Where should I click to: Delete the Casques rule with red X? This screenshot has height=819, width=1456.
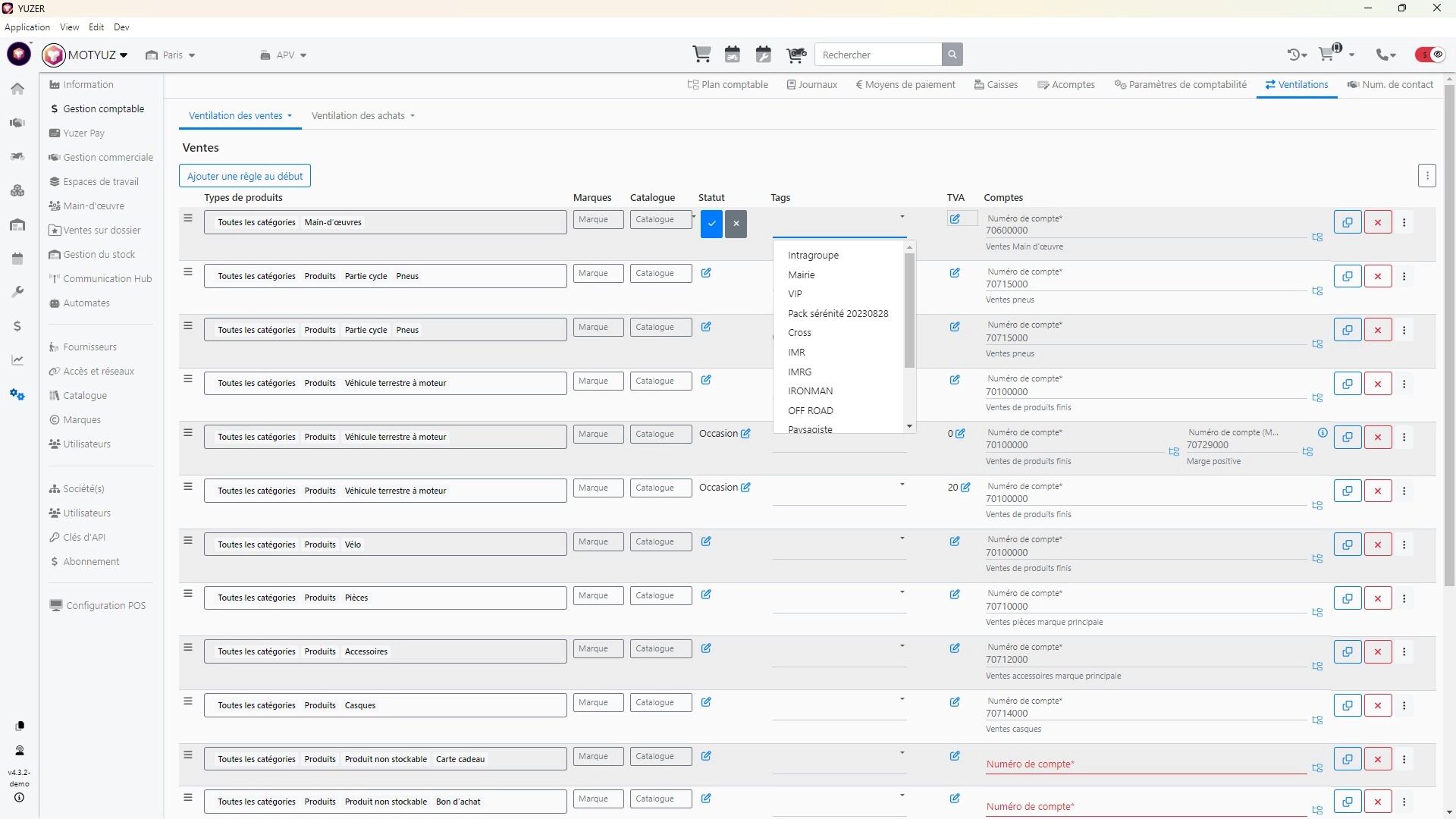point(1378,706)
